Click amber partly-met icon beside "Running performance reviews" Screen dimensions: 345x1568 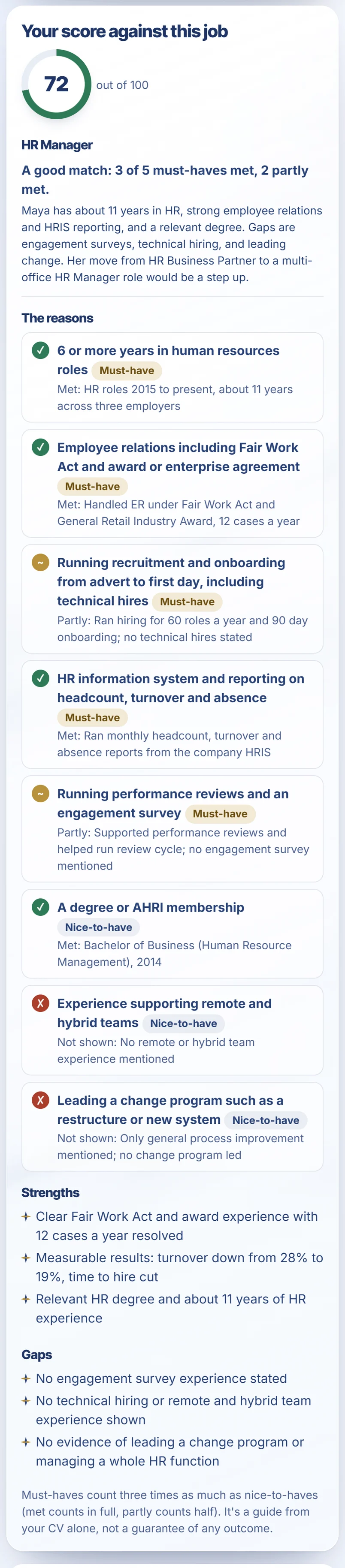tap(40, 793)
